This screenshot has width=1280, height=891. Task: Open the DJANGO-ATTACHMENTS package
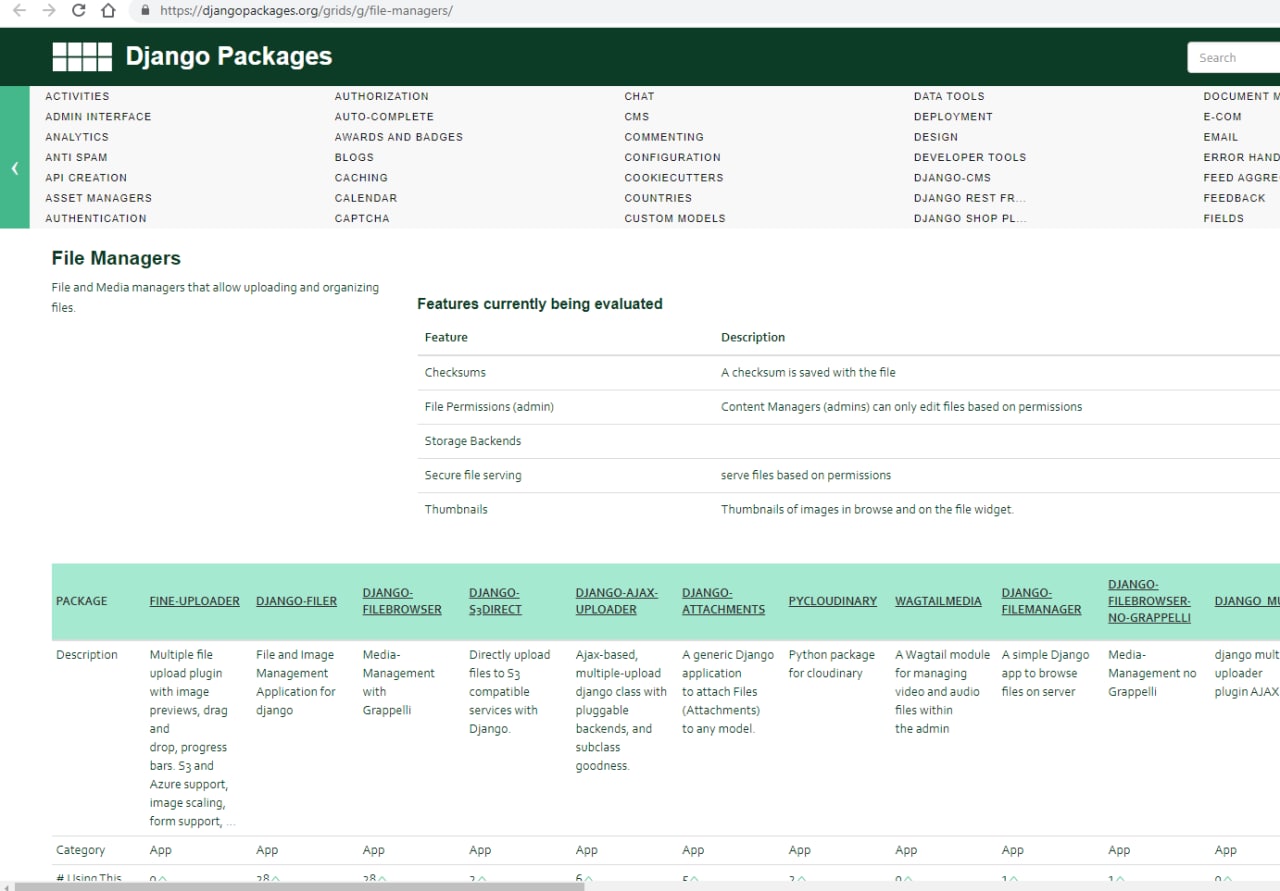pos(723,601)
